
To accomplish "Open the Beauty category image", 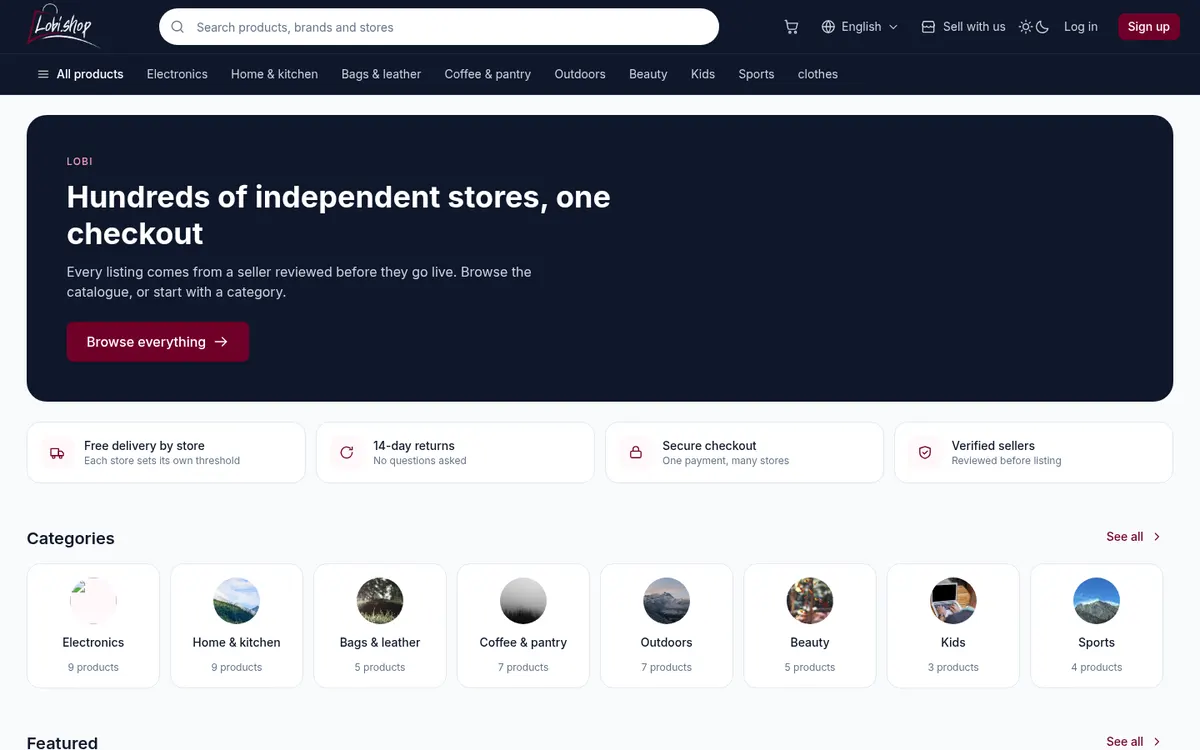I will pyautogui.click(x=810, y=601).
